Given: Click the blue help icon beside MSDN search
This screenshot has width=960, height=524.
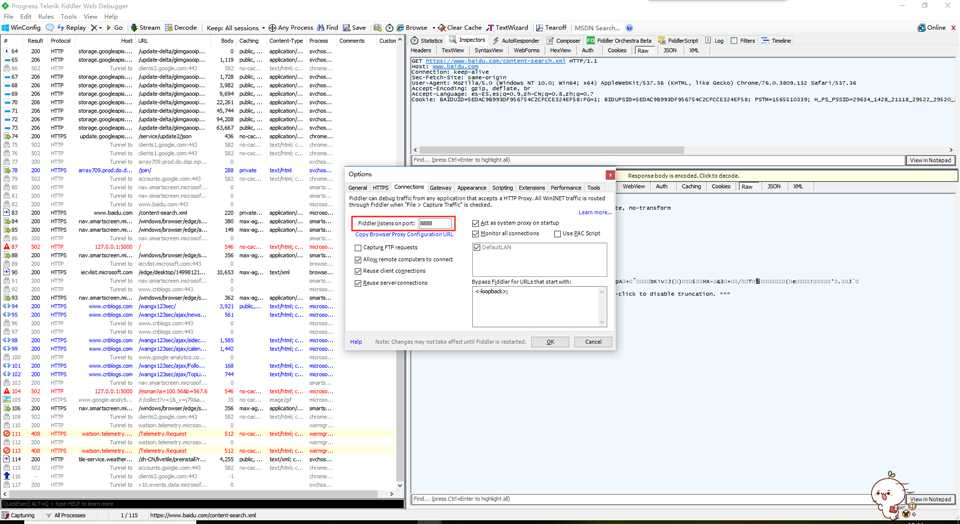Looking at the screenshot, I should [x=629, y=28].
